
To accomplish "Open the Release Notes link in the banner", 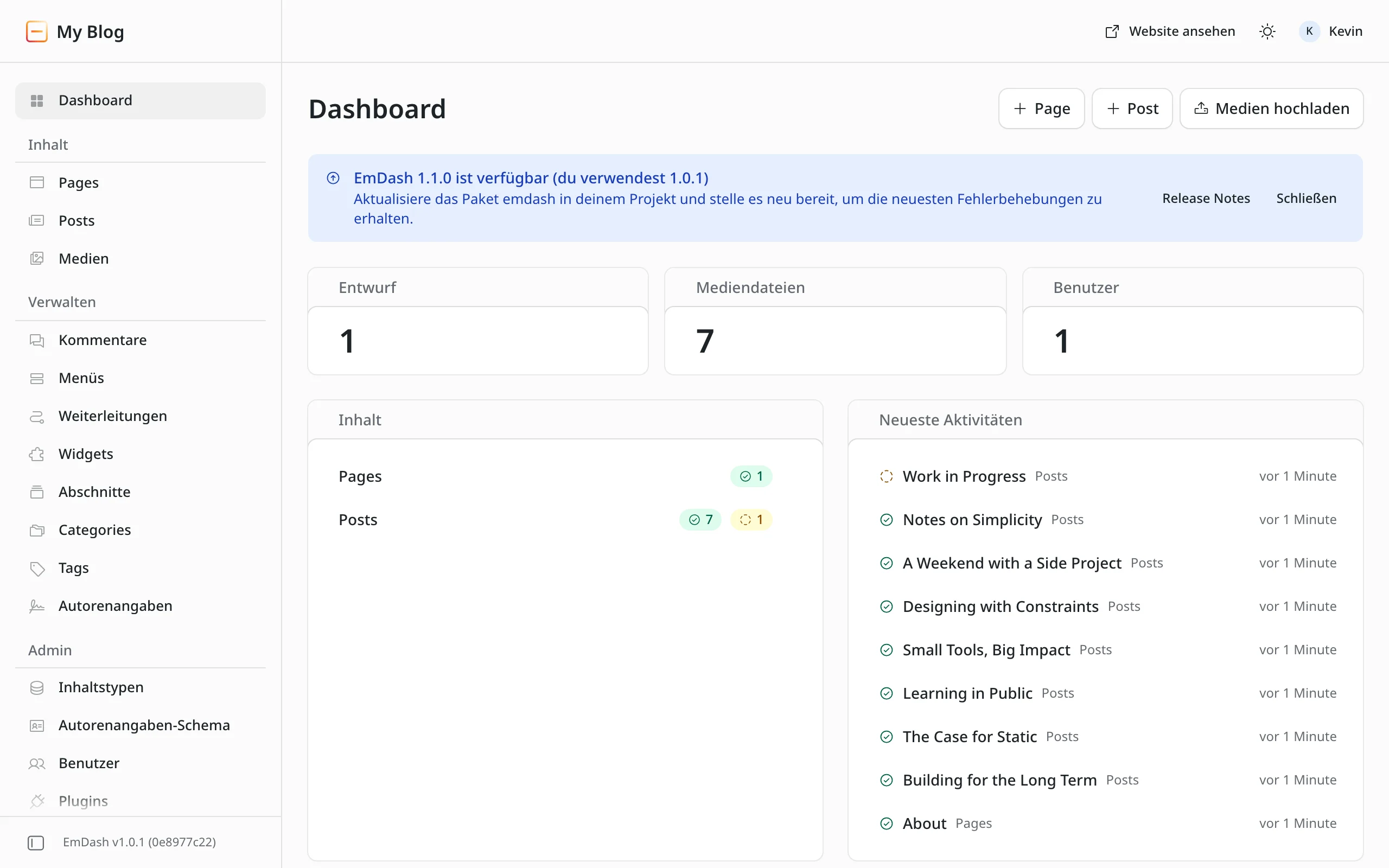I will [x=1206, y=198].
